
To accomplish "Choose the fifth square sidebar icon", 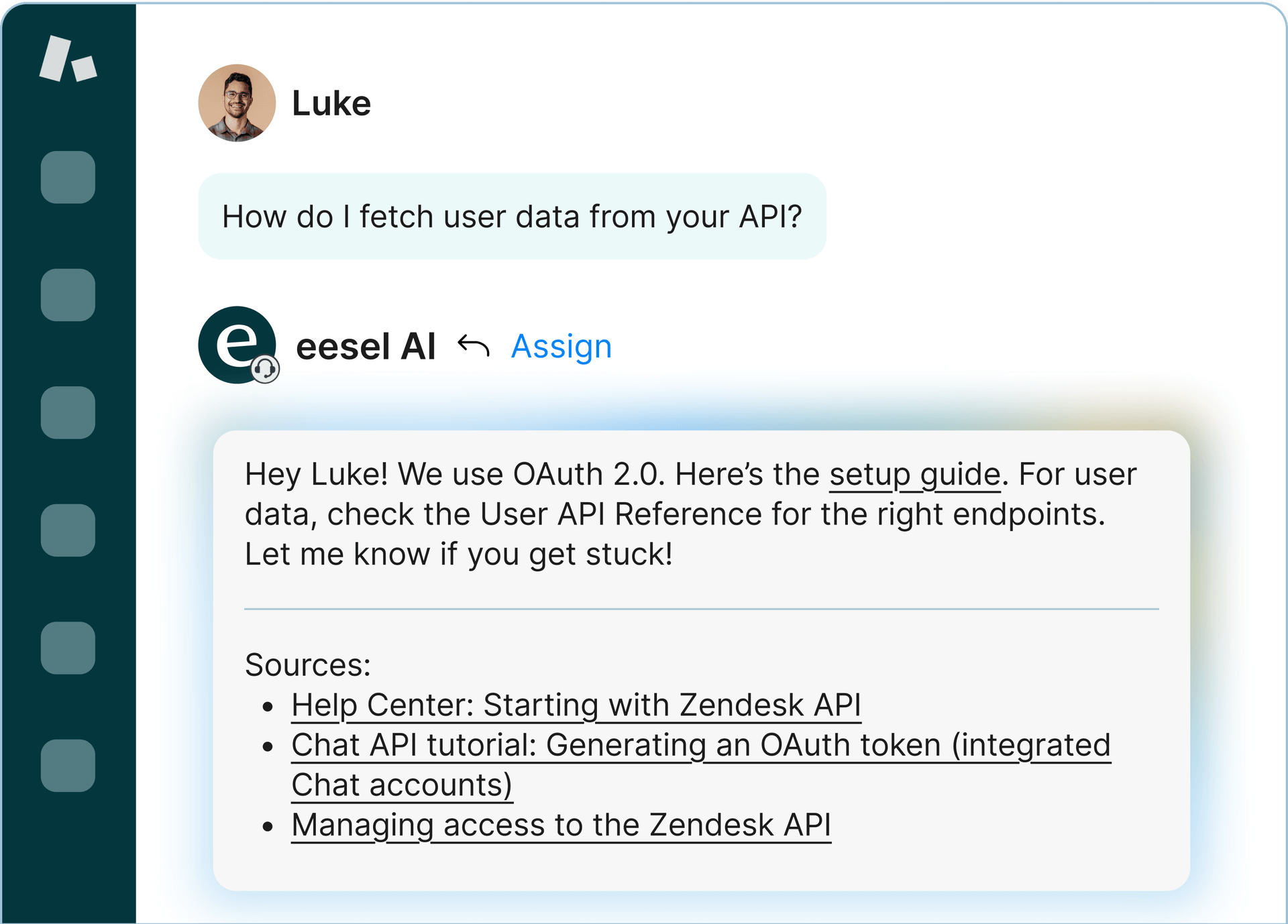I will point(68,648).
